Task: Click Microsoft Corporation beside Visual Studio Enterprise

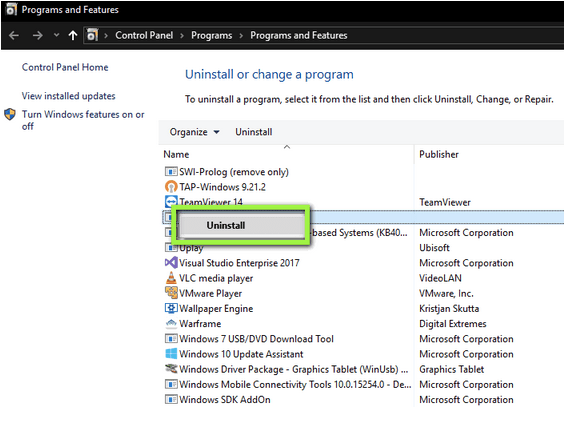Action: 466,263
